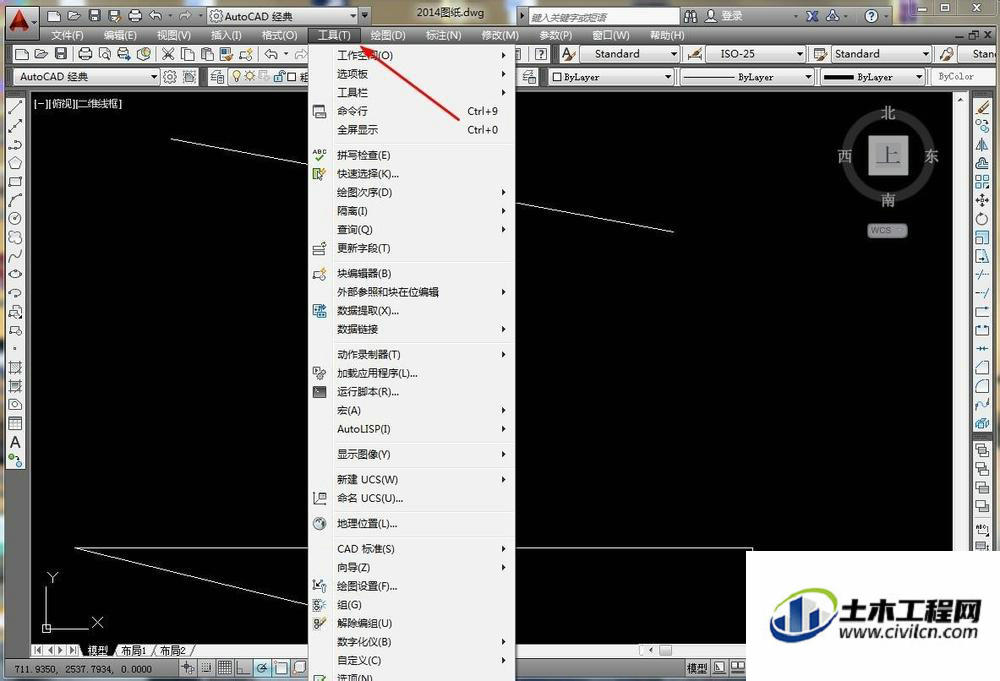1000x681 pixels.
Task: Open the Table tool in the draw toolbar
Action: tap(15, 423)
